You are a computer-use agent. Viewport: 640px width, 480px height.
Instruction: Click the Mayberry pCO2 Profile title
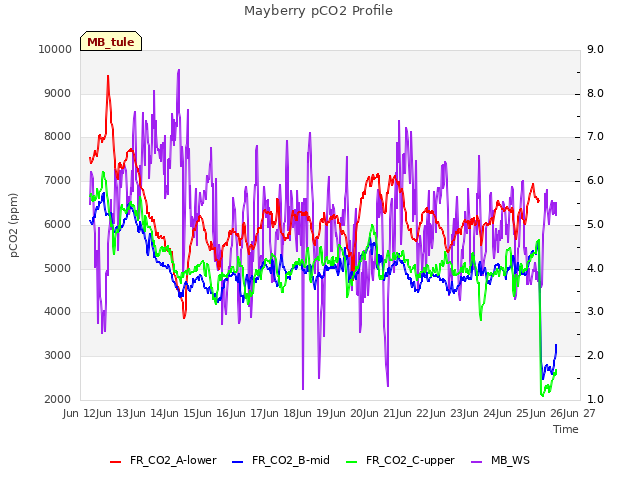[x=318, y=11]
